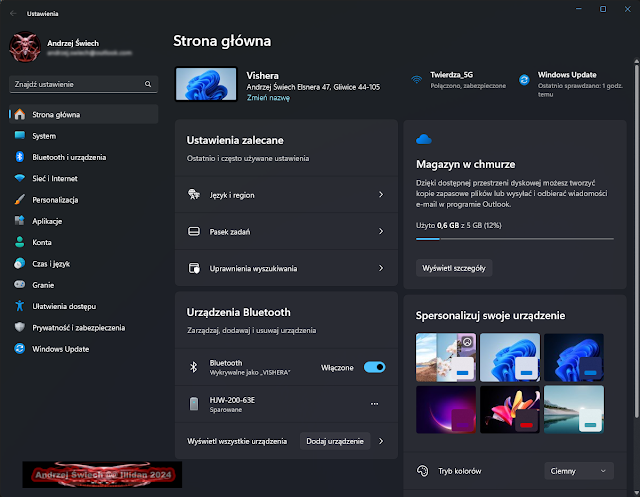Image resolution: width=640 pixels, height=497 pixels.
Task: Open the Personalizacja section
Action: click(84, 200)
